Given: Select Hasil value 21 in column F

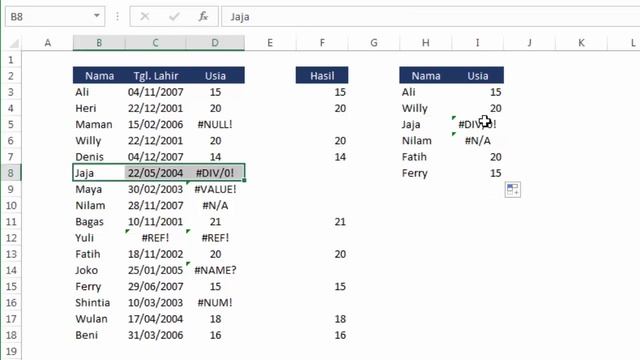Looking at the screenshot, I should coord(322,222).
